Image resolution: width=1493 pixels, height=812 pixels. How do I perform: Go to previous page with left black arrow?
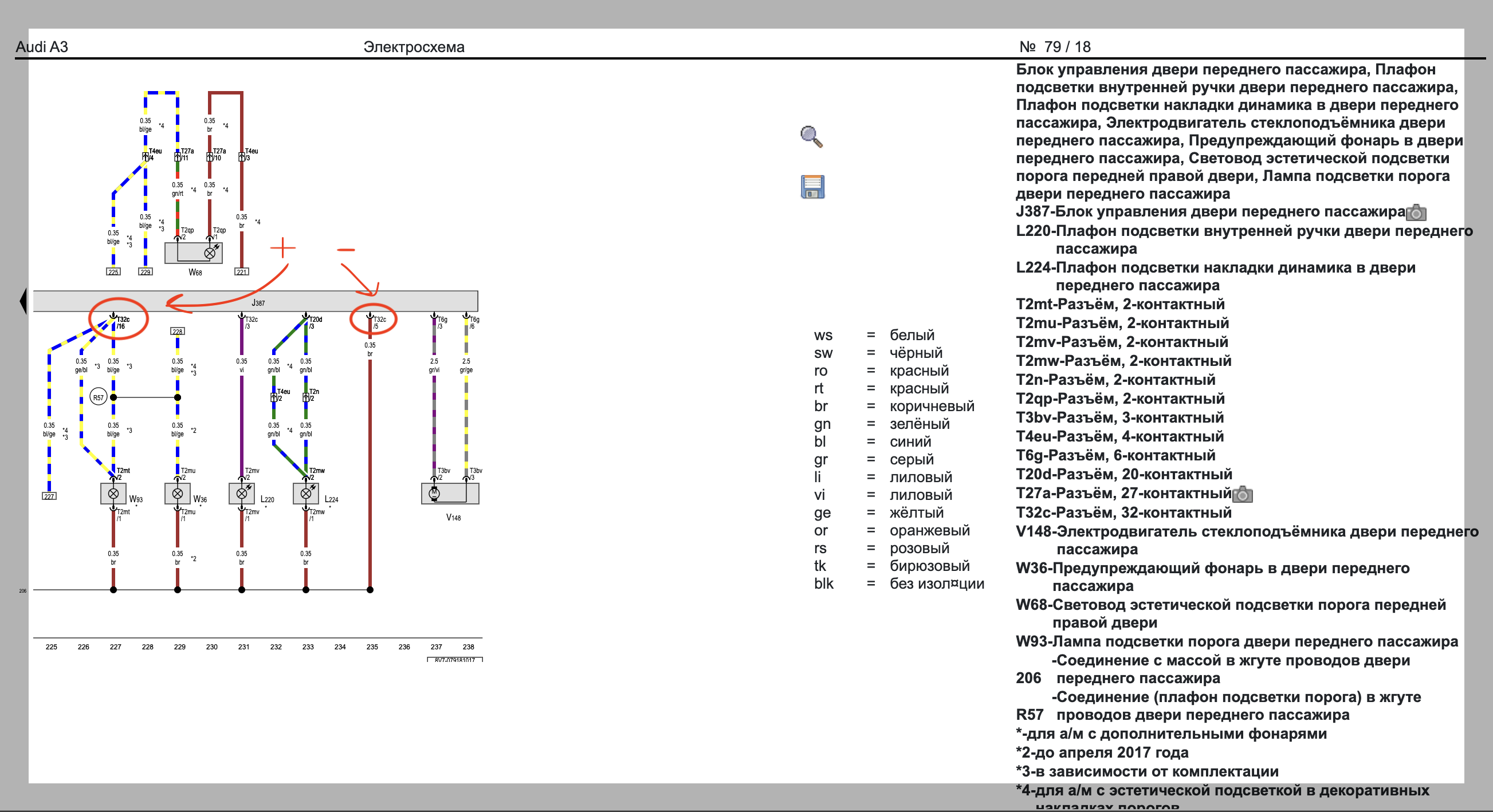click(23, 301)
